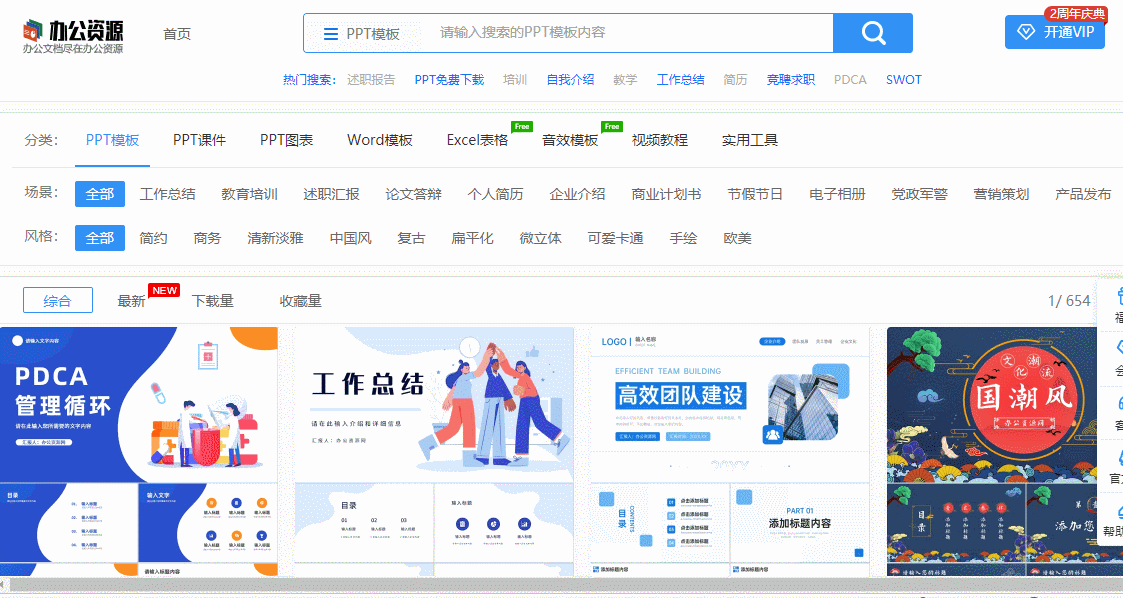
Task: Filter style by 中国风
Action: pyautogui.click(x=350, y=238)
